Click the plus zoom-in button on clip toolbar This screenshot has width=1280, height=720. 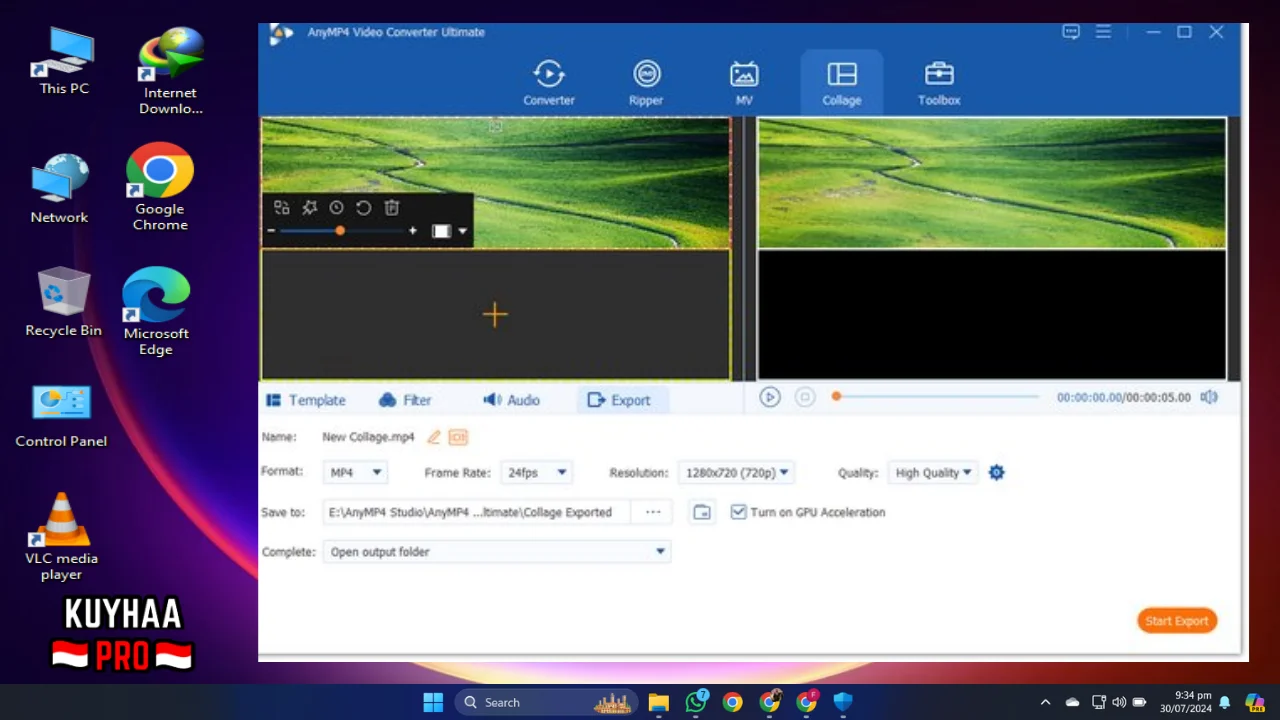(412, 231)
